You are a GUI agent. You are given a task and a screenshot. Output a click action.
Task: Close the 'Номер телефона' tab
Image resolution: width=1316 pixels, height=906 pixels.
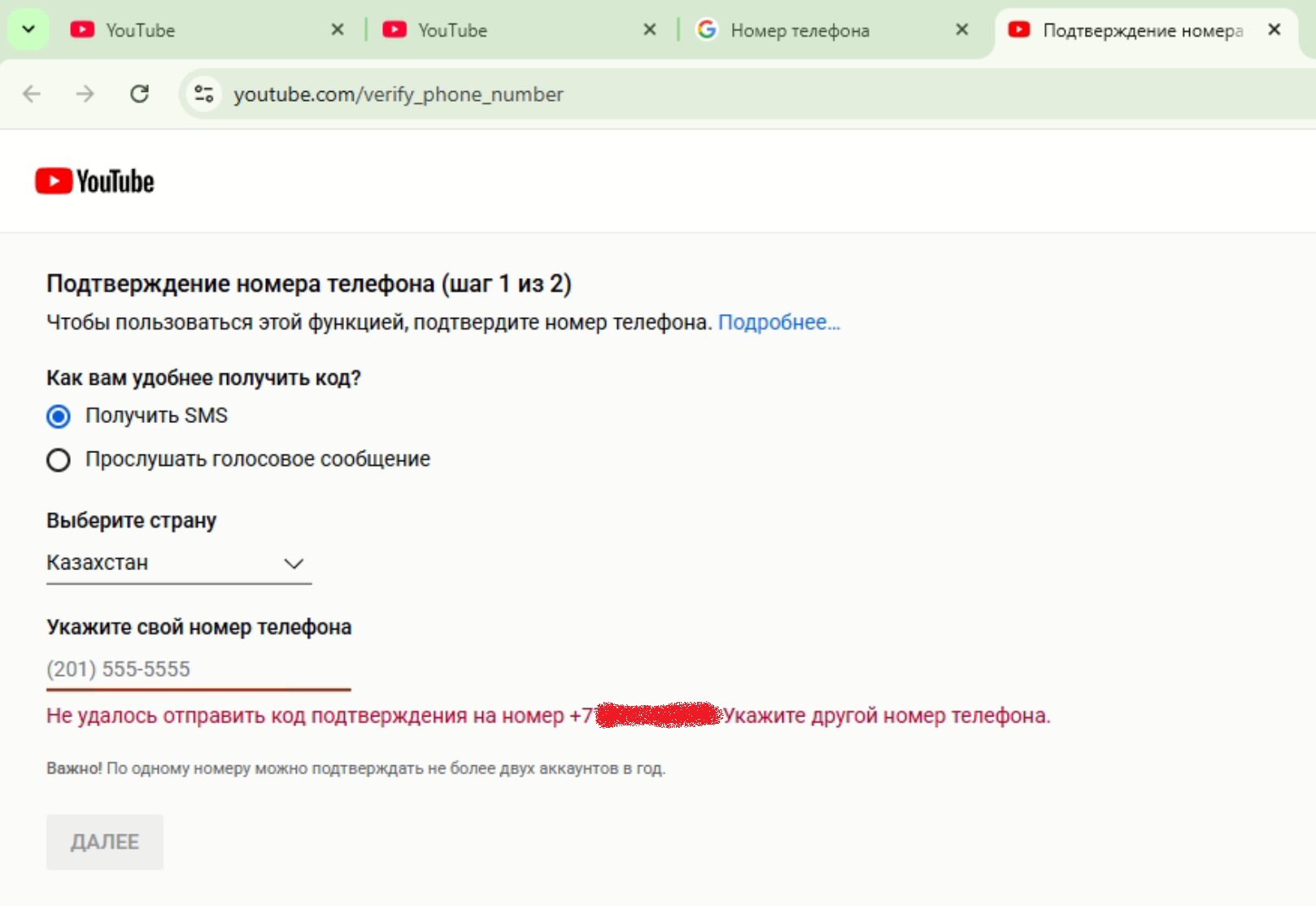click(x=962, y=30)
